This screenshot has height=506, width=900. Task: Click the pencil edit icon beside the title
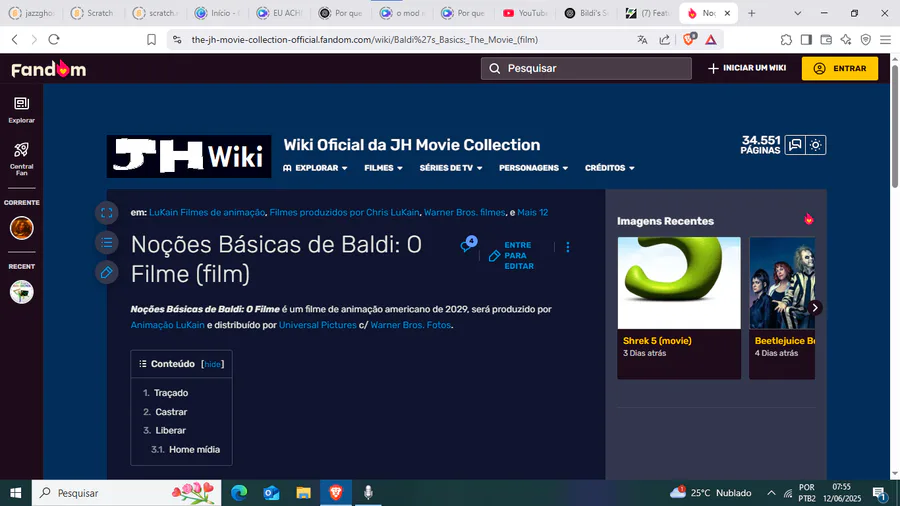coord(107,273)
